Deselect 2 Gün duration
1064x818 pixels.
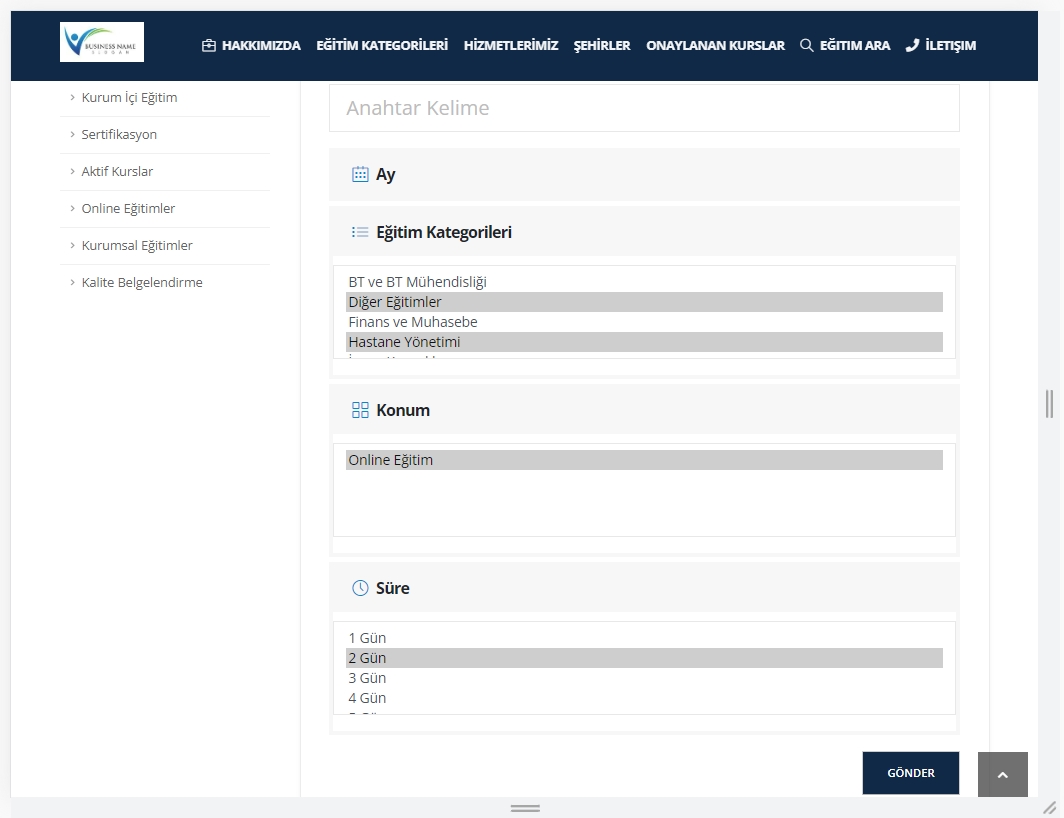(x=644, y=658)
